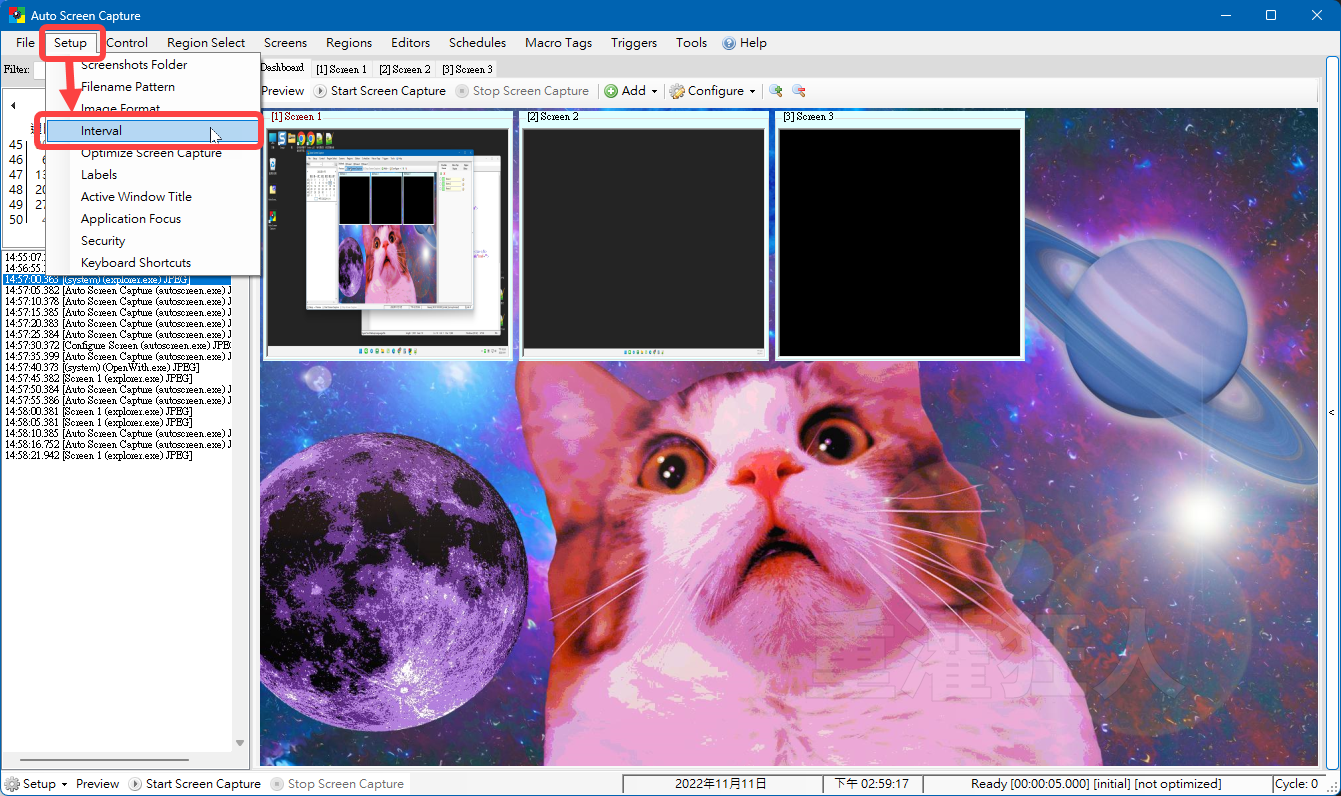Switch to the Dashboard tab

coord(283,68)
